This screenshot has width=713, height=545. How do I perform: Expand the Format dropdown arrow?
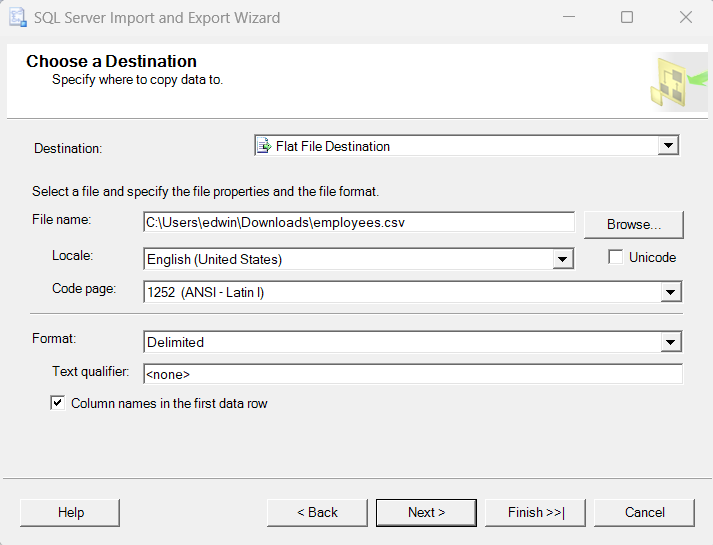coord(671,342)
